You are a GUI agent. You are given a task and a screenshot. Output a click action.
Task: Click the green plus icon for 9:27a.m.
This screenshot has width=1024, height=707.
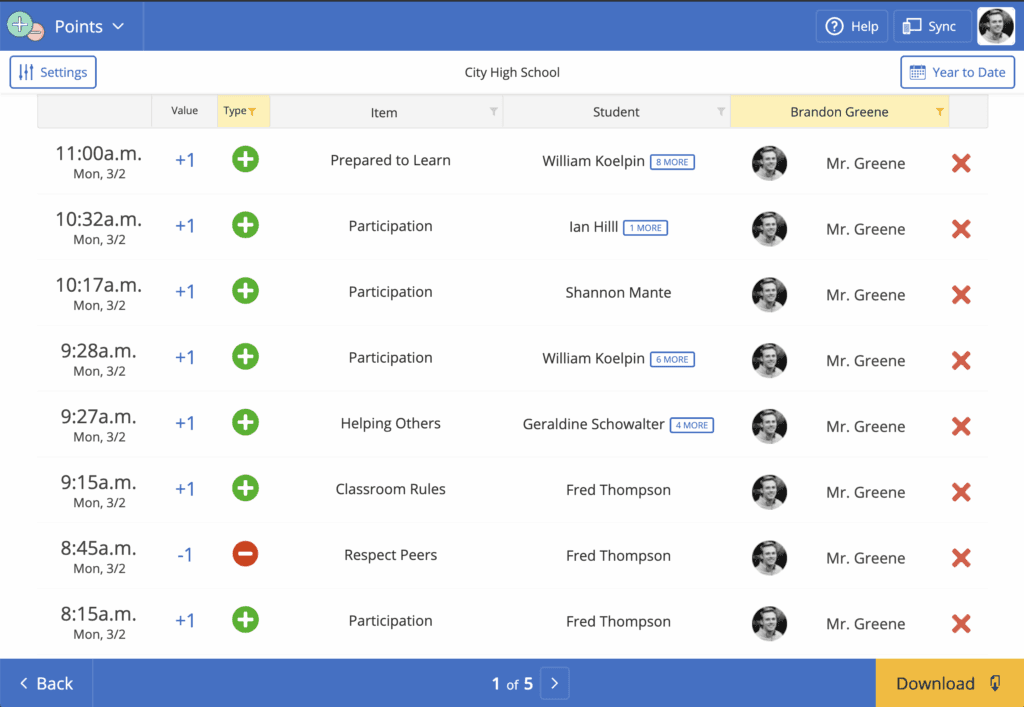(246, 422)
